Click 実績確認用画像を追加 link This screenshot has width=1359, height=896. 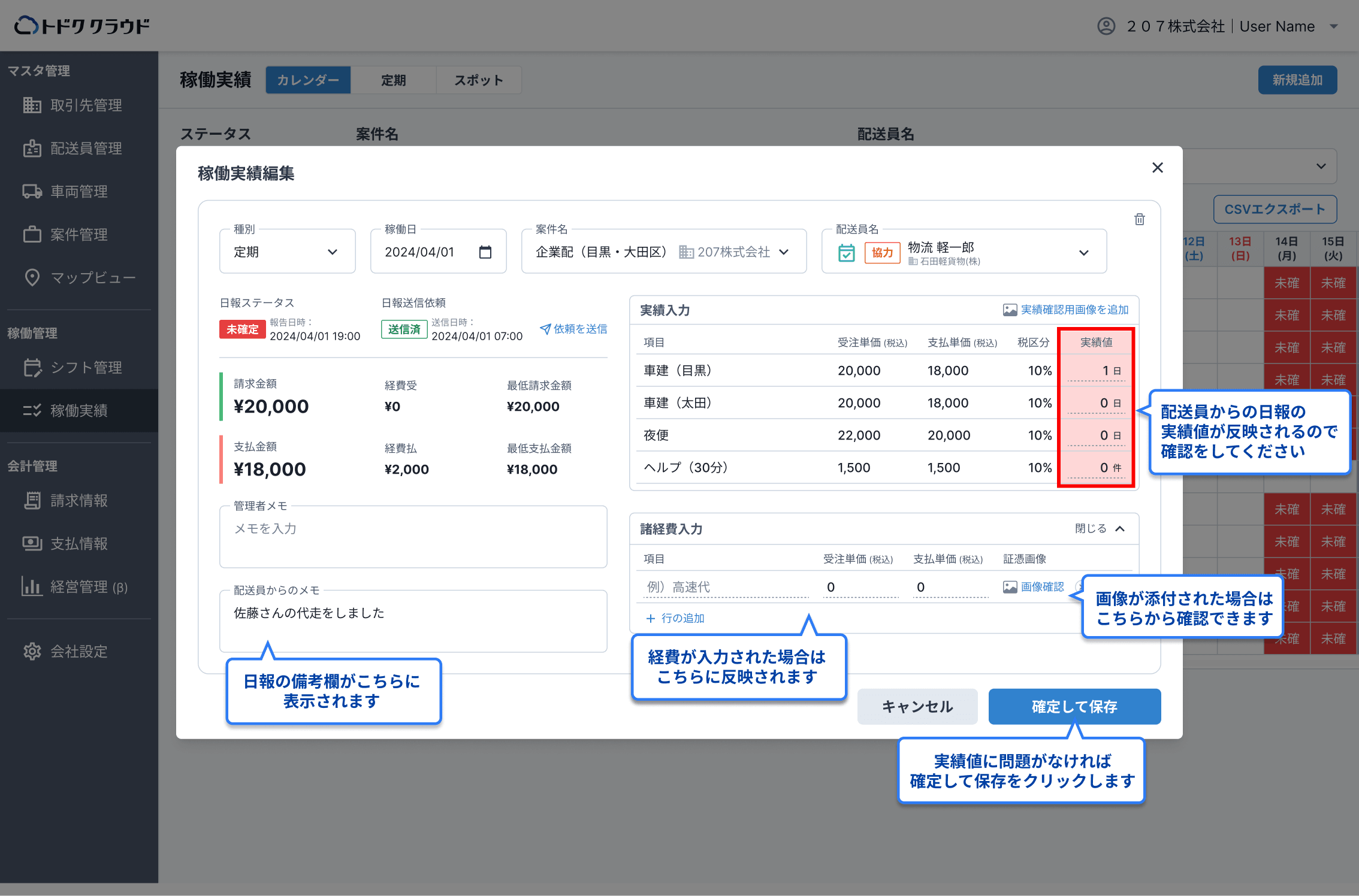(x=1066, y=310)
